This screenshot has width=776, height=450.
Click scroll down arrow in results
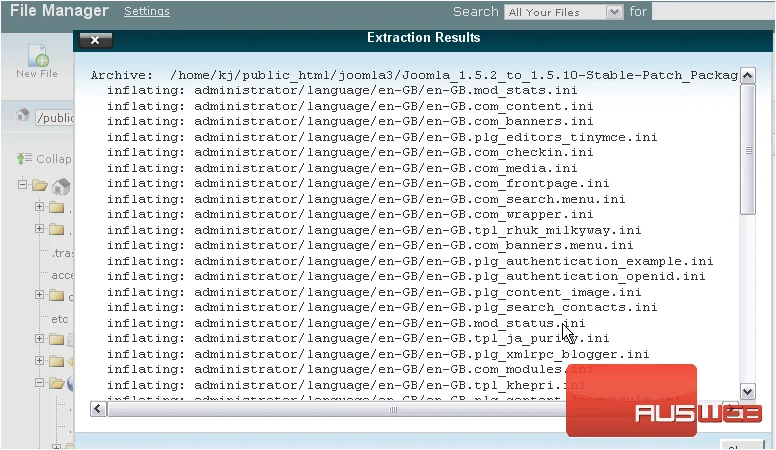coord(748,392)
